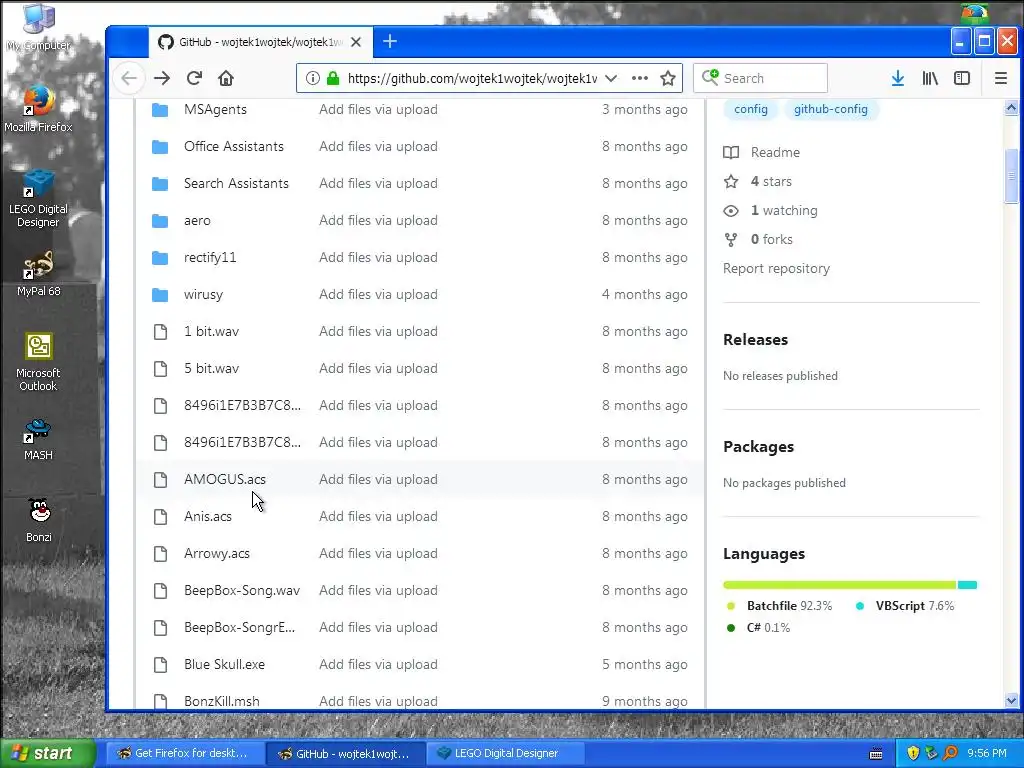
Task: Open a new tab with plus button
Action: click(390, 42)
